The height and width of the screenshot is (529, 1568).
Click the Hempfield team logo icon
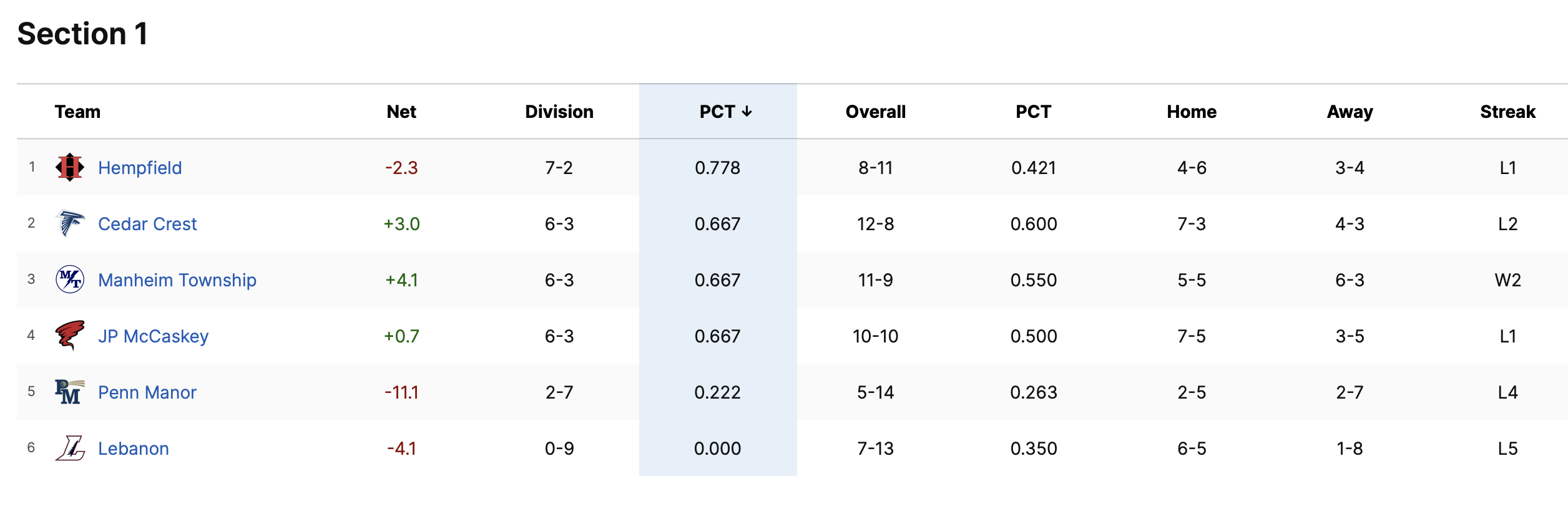[70, 167]
